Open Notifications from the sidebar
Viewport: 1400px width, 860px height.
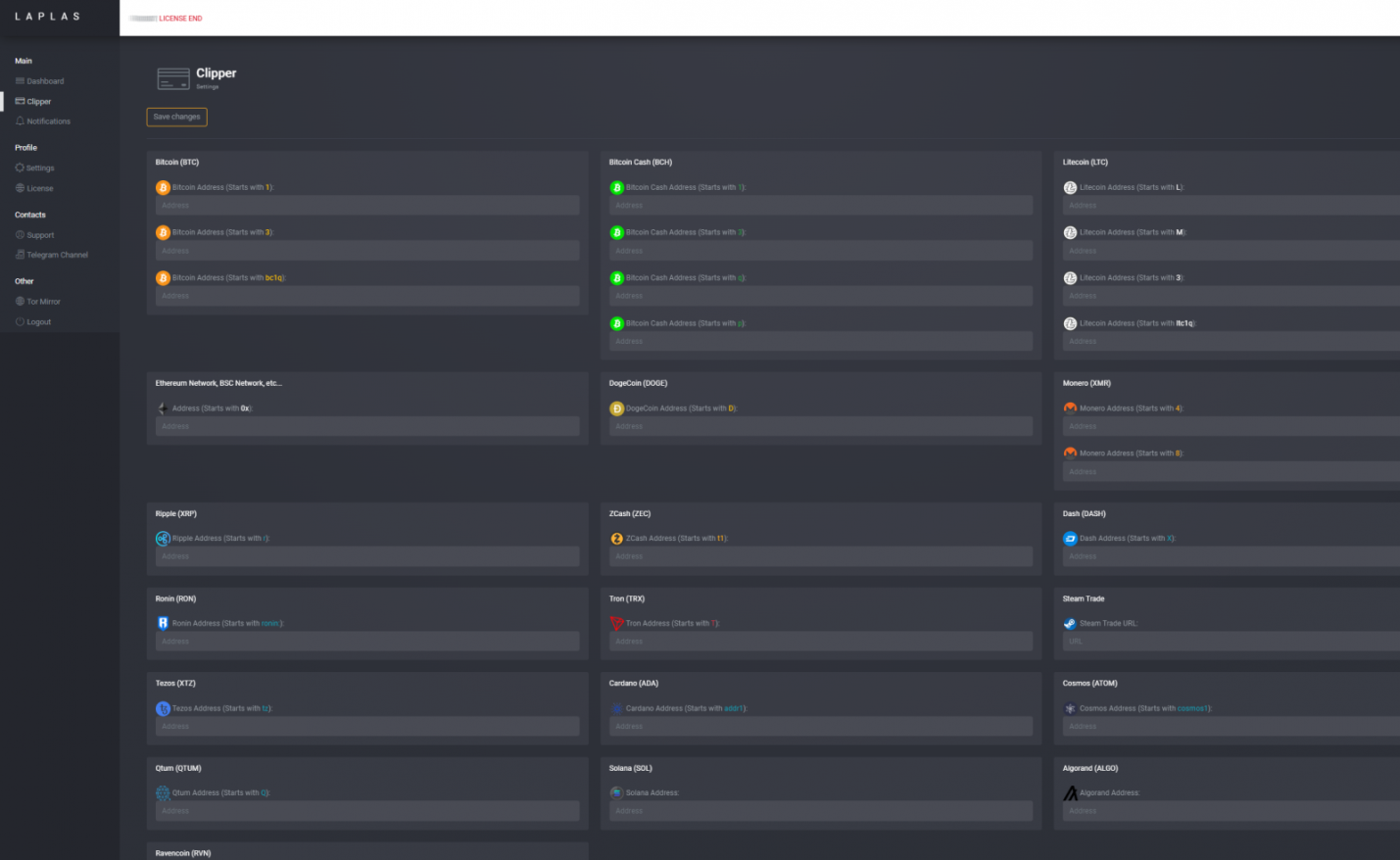(43, 121)
